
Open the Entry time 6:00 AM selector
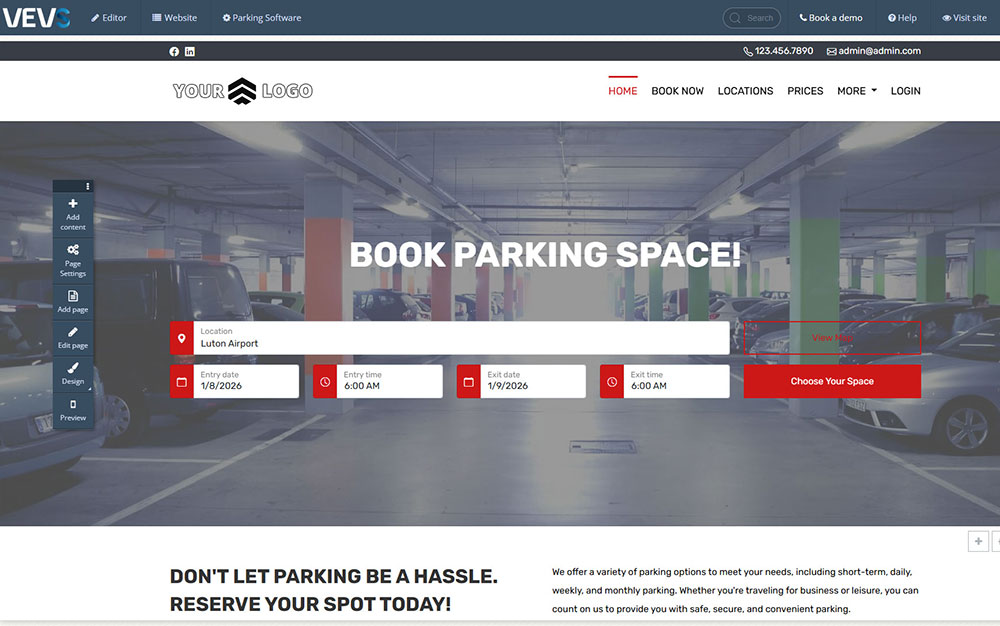point(389,381)
